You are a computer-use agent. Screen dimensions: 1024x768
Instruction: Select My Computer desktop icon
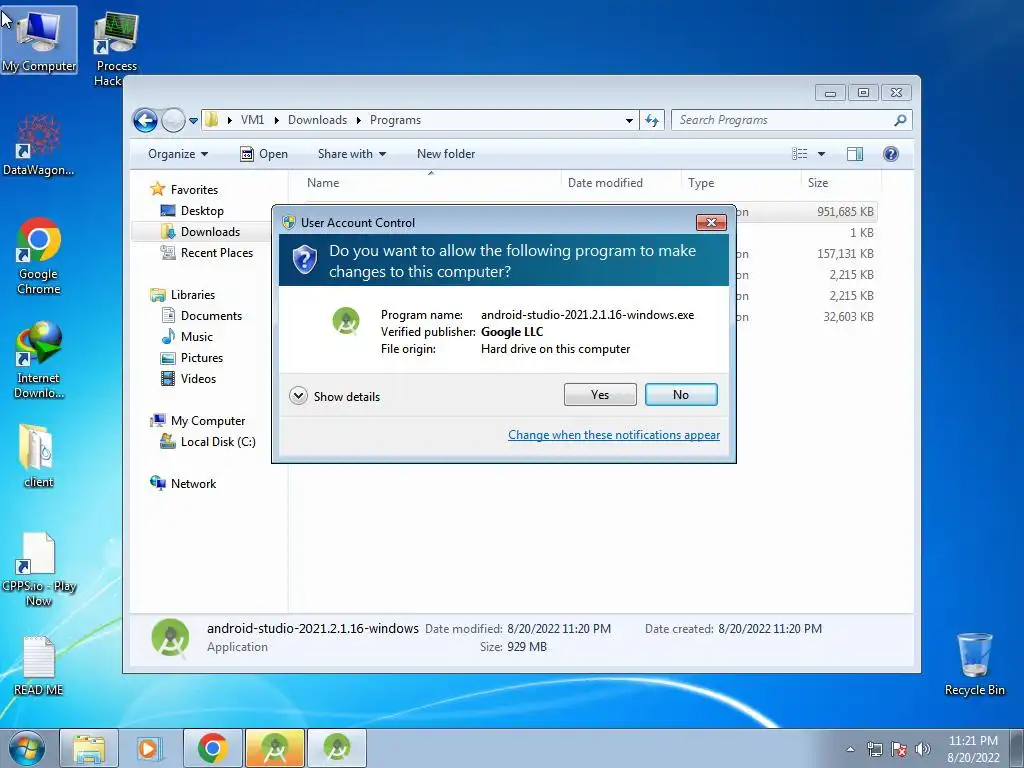click(39, 40)
